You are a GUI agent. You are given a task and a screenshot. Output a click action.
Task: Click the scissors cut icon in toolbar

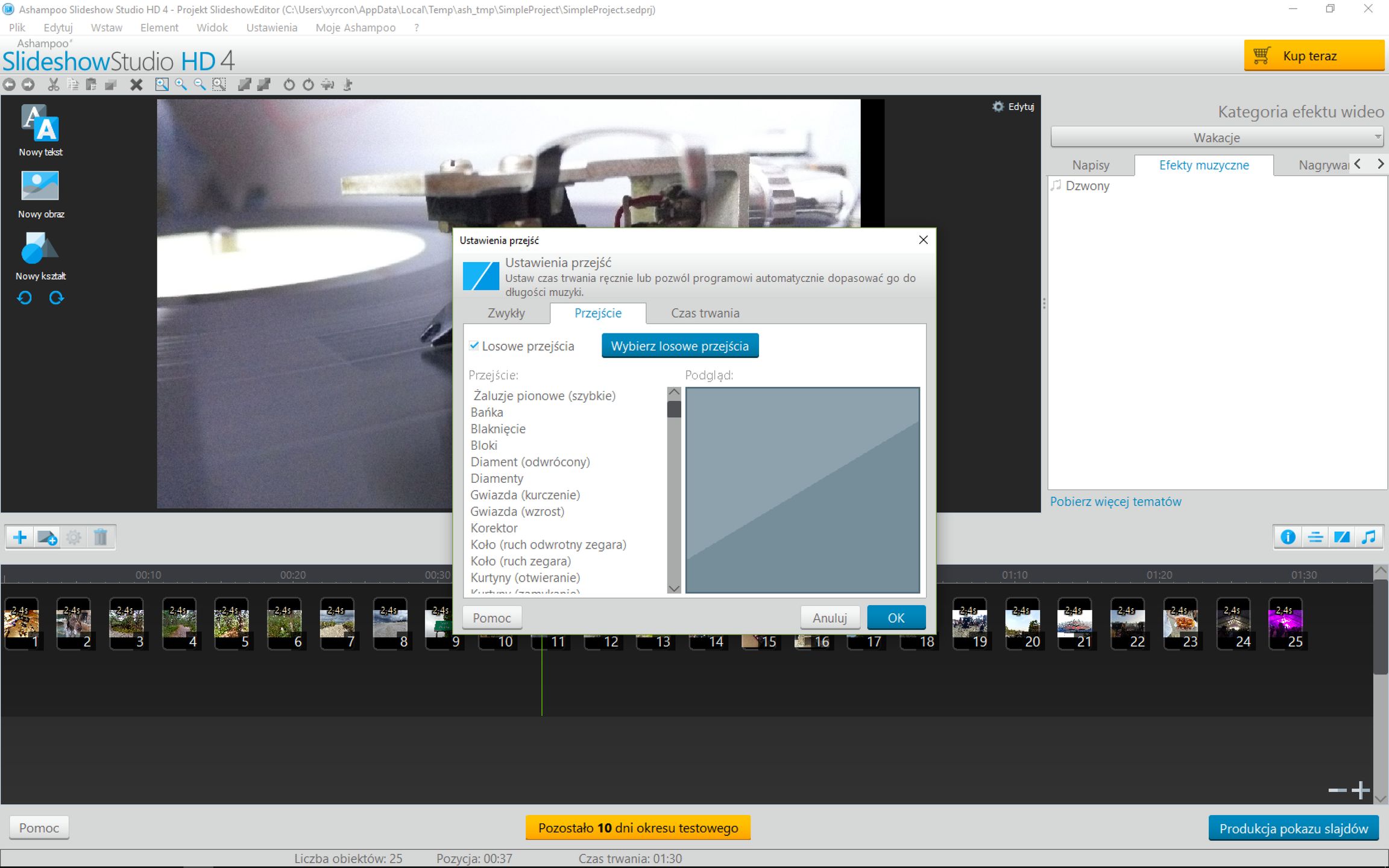coord(53,84)
